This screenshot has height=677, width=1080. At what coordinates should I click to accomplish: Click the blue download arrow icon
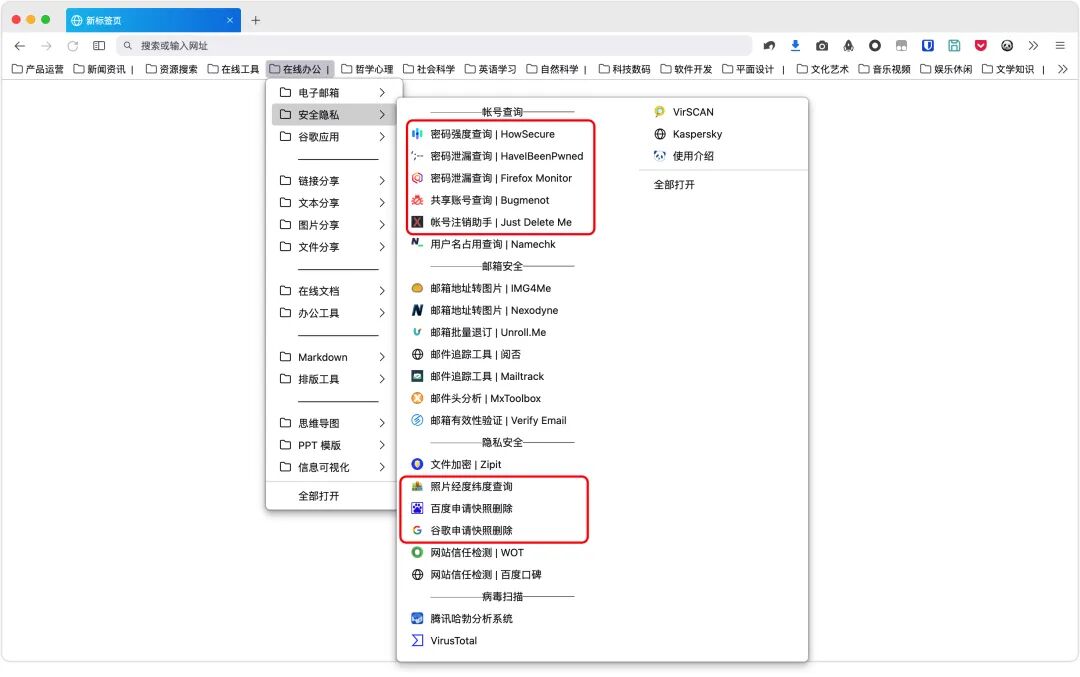pos(796,45)
